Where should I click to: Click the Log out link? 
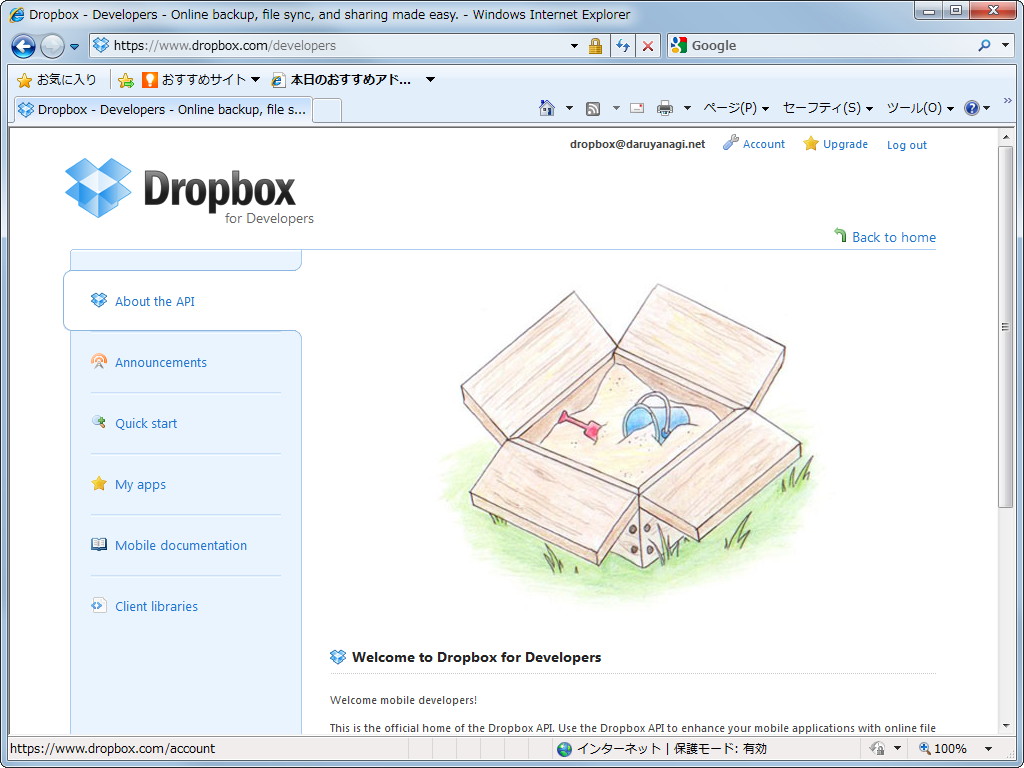tap(906, 145)
